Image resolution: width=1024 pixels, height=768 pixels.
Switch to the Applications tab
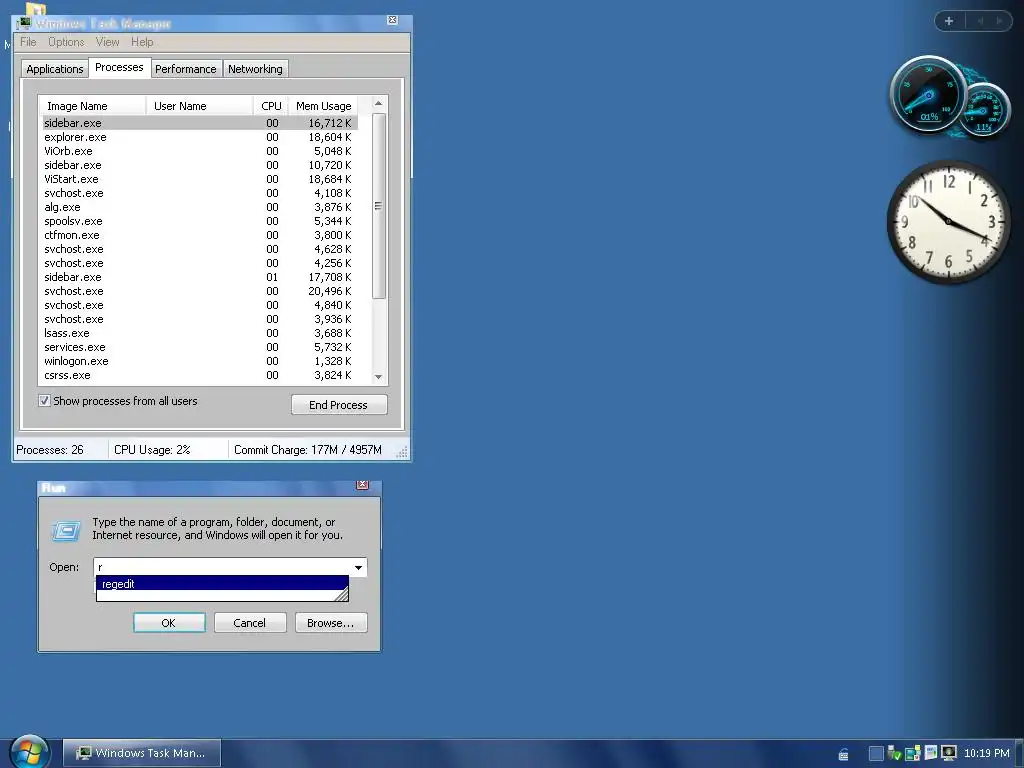tap(55, 69)
